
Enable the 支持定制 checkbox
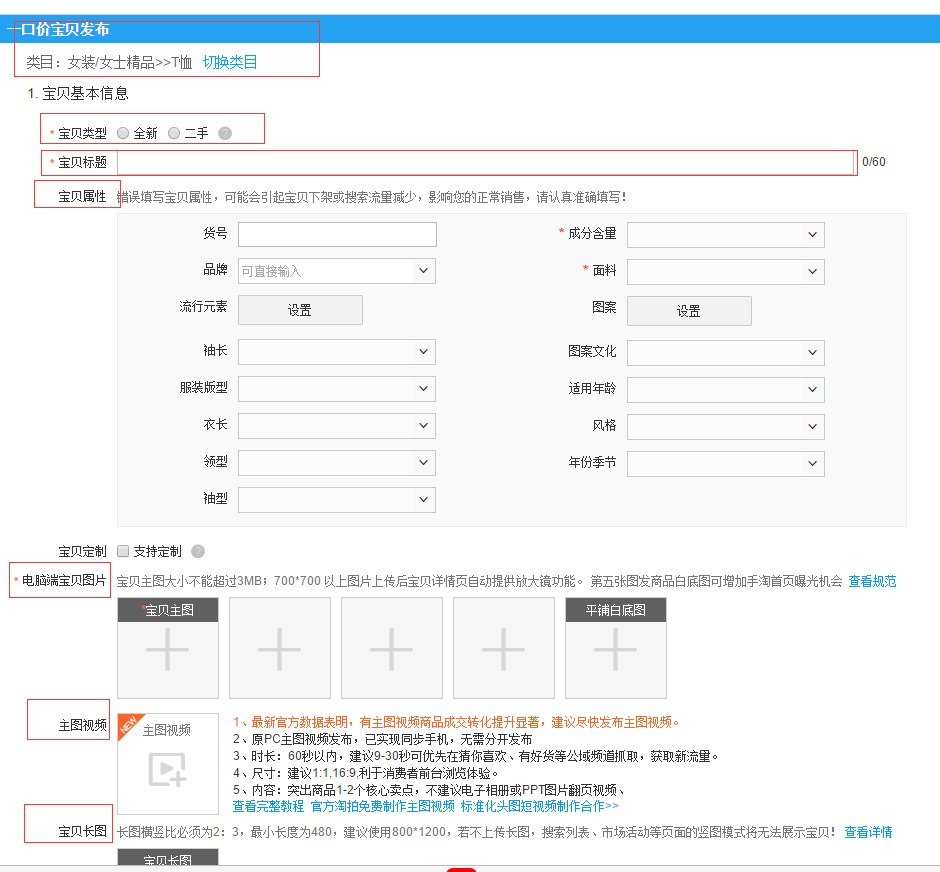coord(123,551)
